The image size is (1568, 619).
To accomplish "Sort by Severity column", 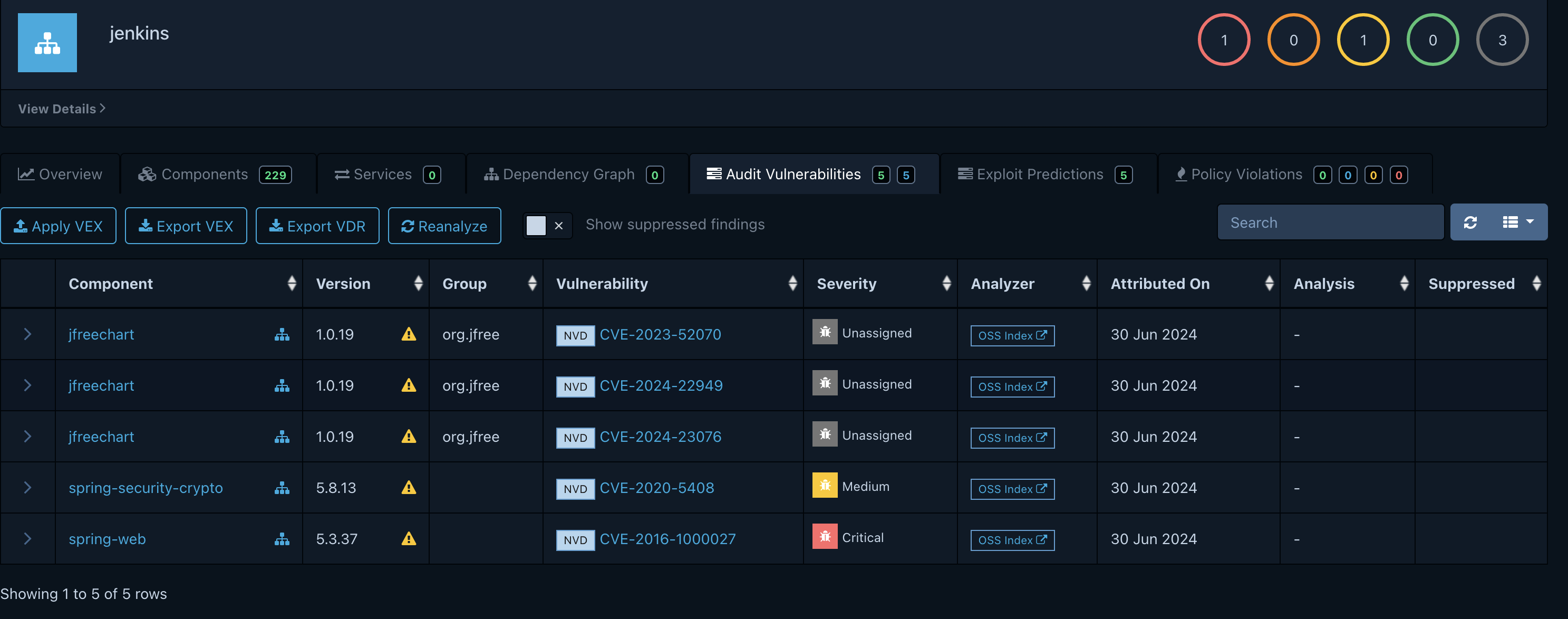I will [880, 284].
